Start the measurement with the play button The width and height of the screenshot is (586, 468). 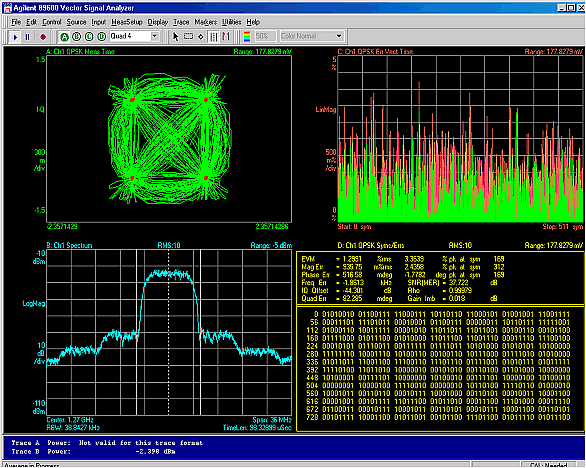coord(15,37)
